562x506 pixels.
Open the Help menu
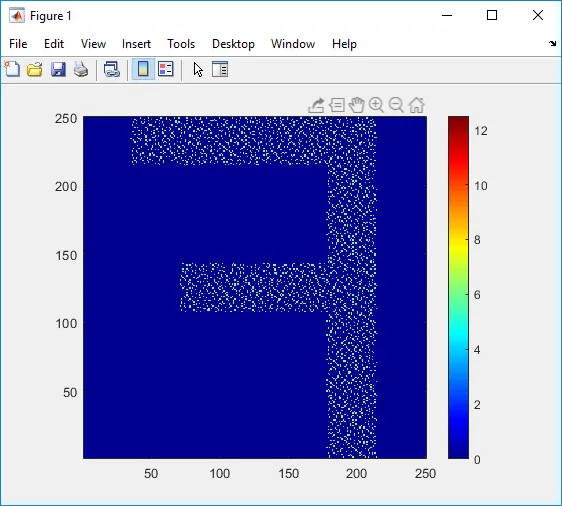pyautogui.click(x=344, y=44)
